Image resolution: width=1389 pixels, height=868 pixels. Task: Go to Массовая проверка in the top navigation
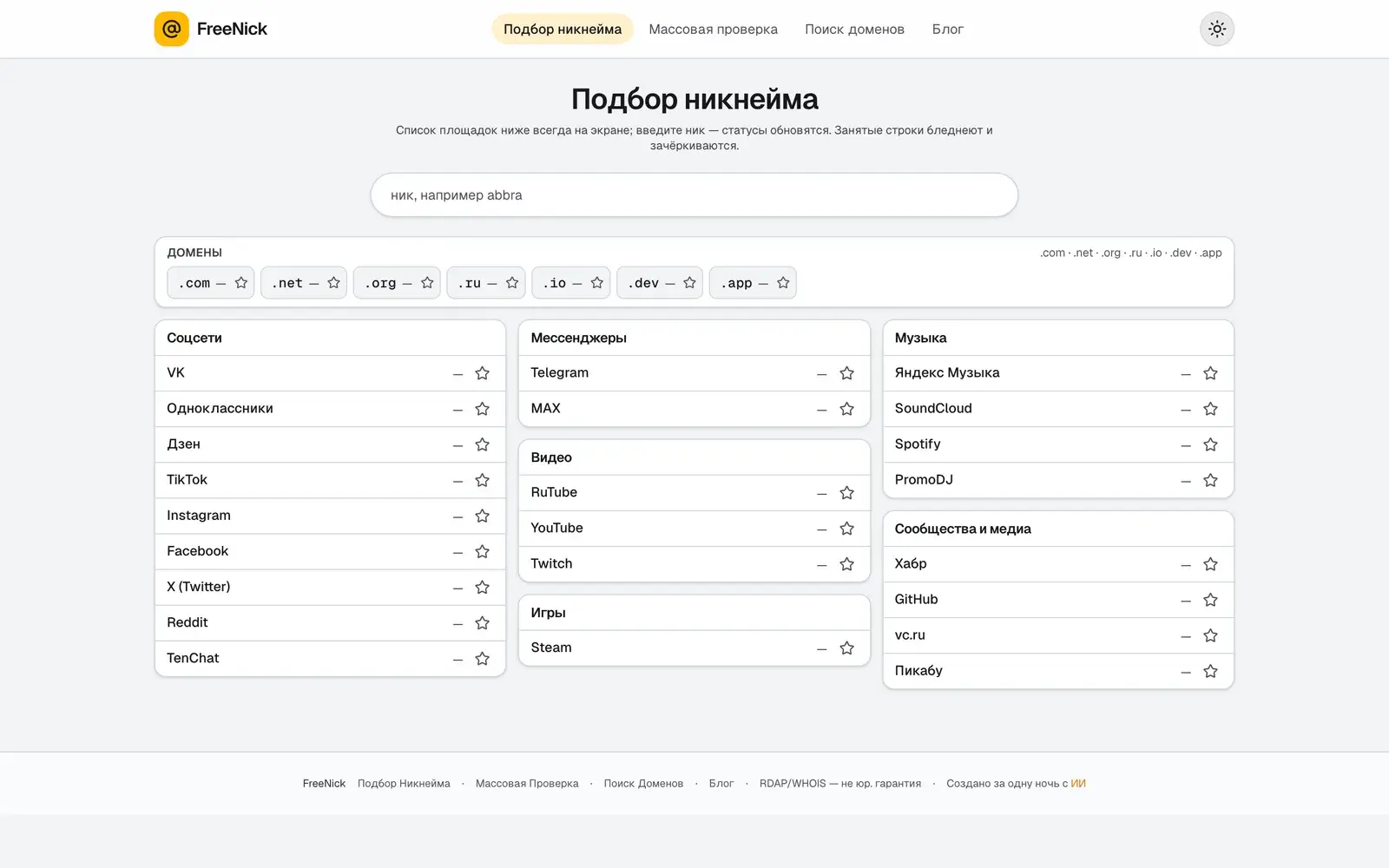click(x=714, y=29)
